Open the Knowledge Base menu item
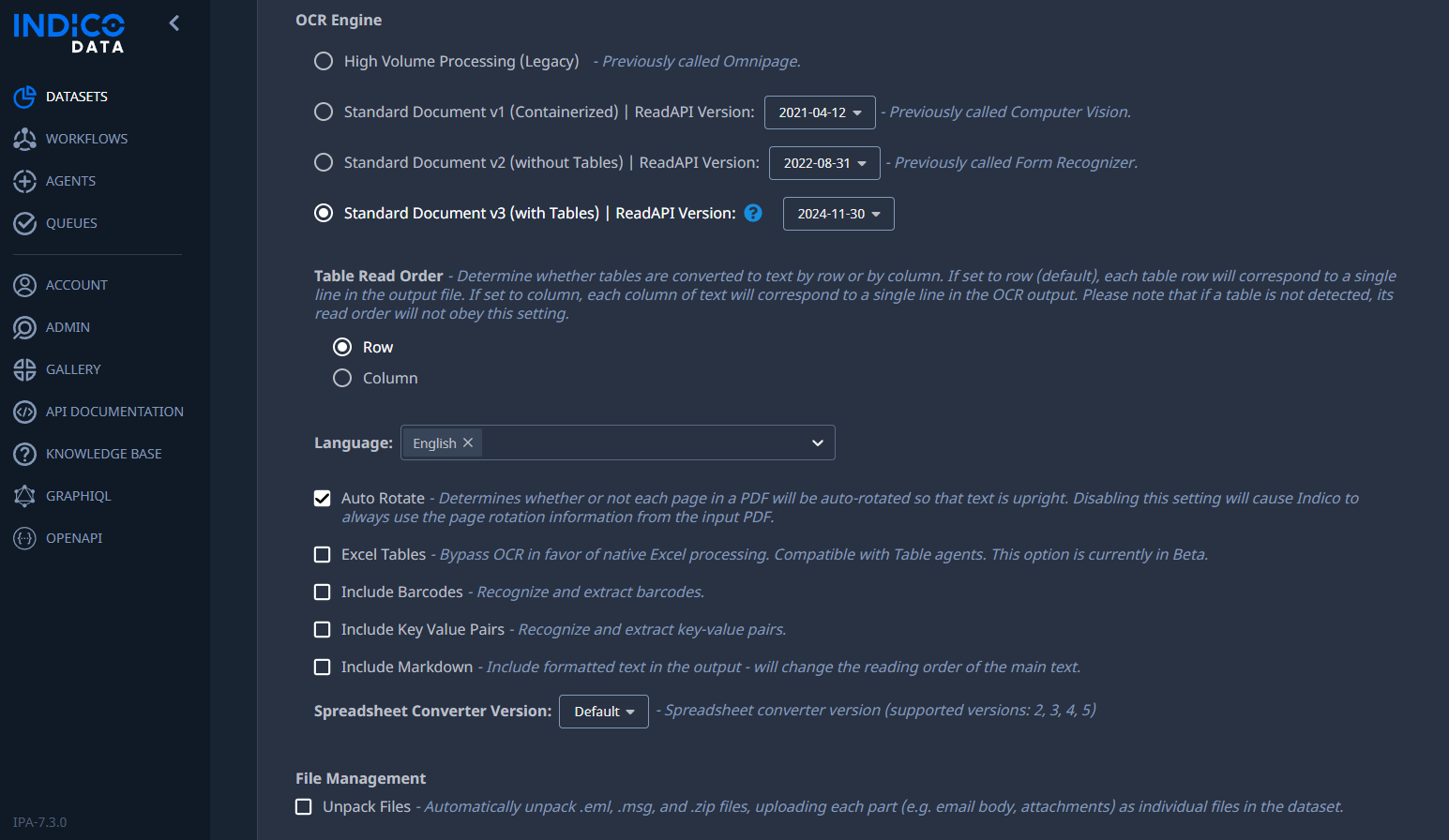Screen dimensions: 1449x840 (103, 454)
